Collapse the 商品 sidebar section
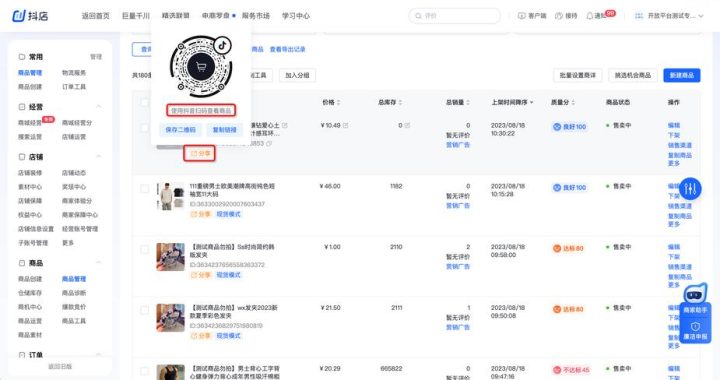Viewport: 720px width, 380px height. coord(99,263)
